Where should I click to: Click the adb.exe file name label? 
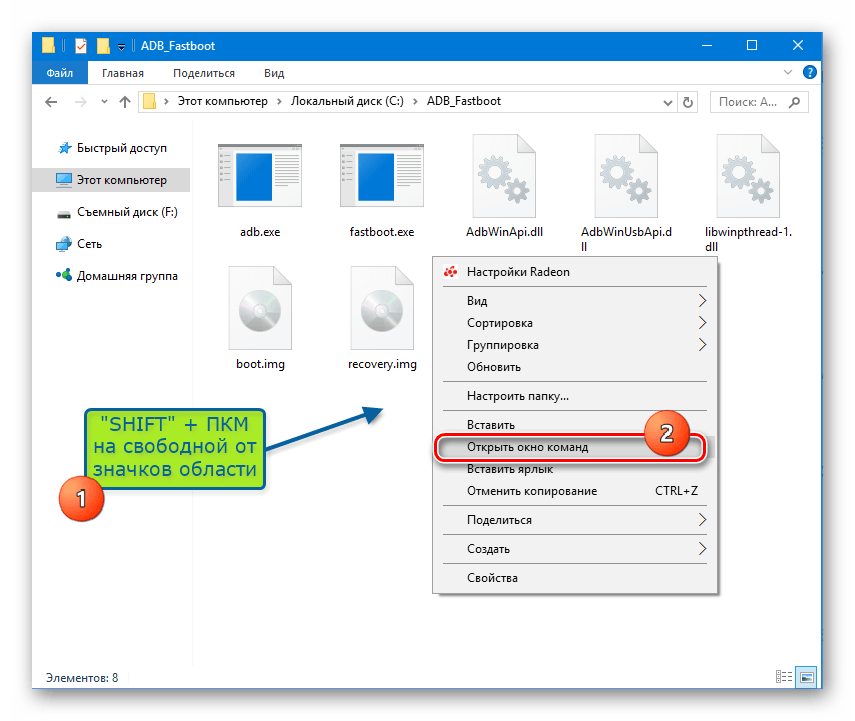[260, 232]
